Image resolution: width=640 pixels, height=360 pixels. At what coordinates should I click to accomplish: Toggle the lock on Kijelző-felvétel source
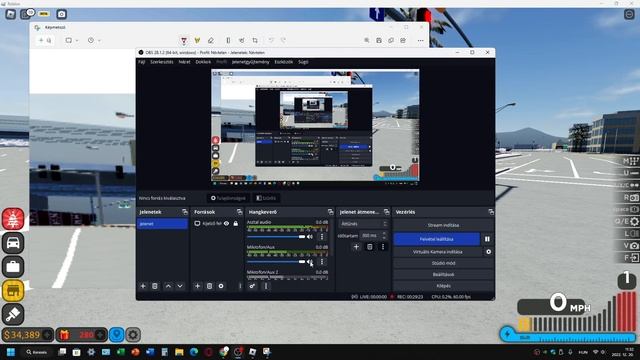click(236, 224)
